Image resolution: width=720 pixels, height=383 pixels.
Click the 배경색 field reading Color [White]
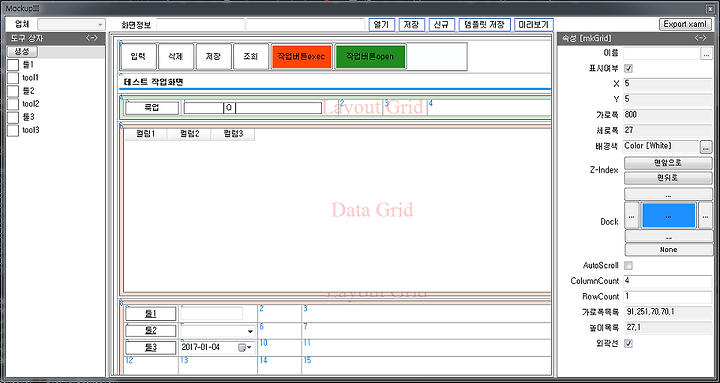point(661,146)
